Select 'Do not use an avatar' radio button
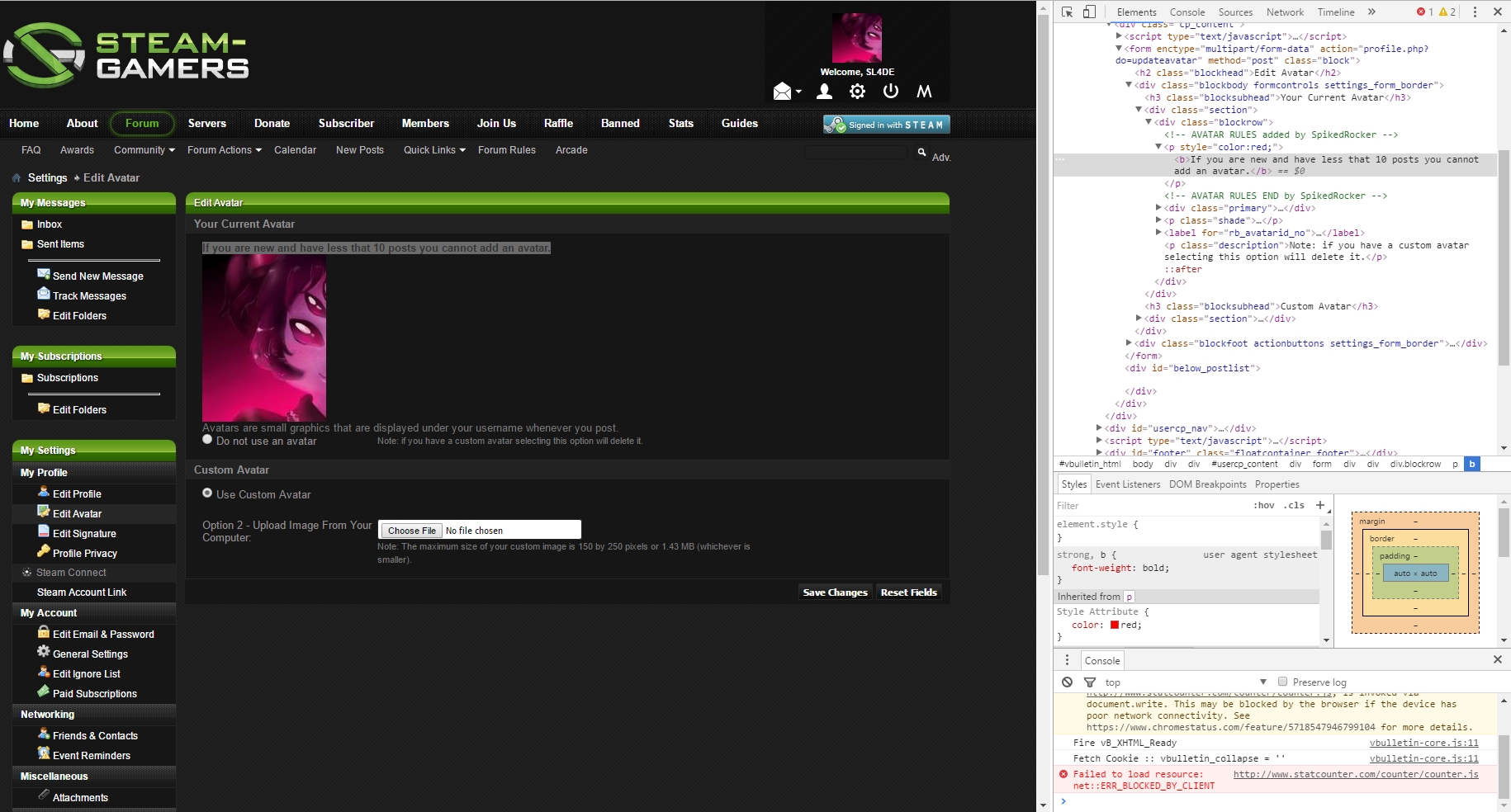The image size is (1511, 812). pyautogui.click(x=207, y=440)
